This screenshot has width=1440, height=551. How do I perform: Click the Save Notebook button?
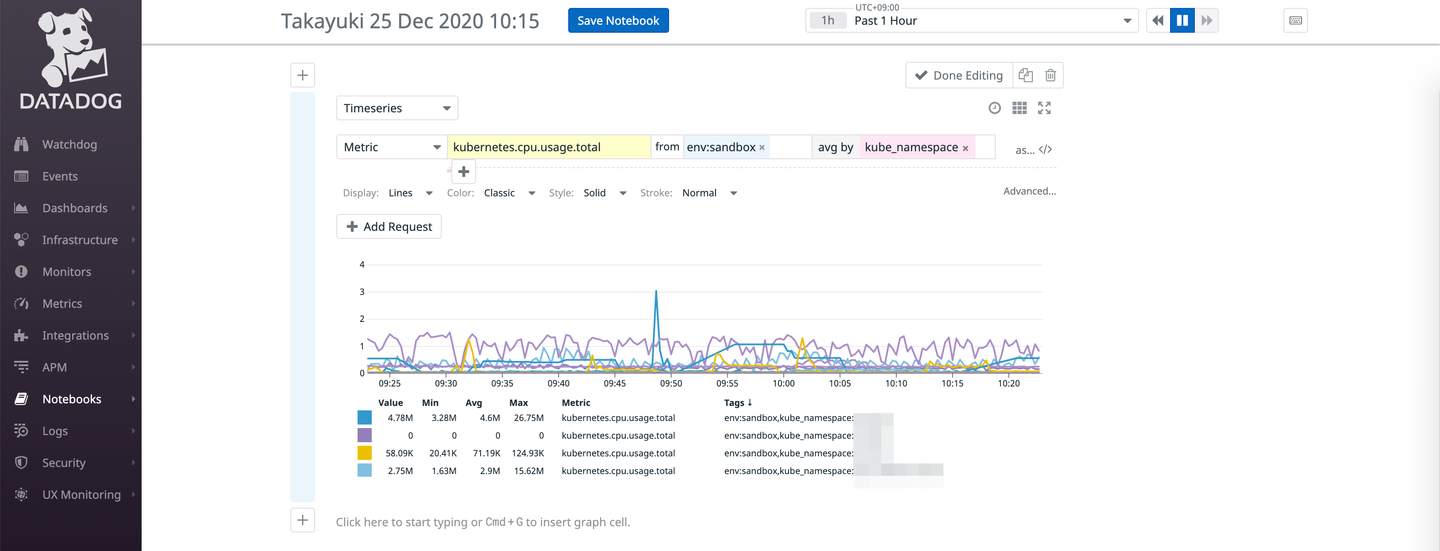click(618, 21)
